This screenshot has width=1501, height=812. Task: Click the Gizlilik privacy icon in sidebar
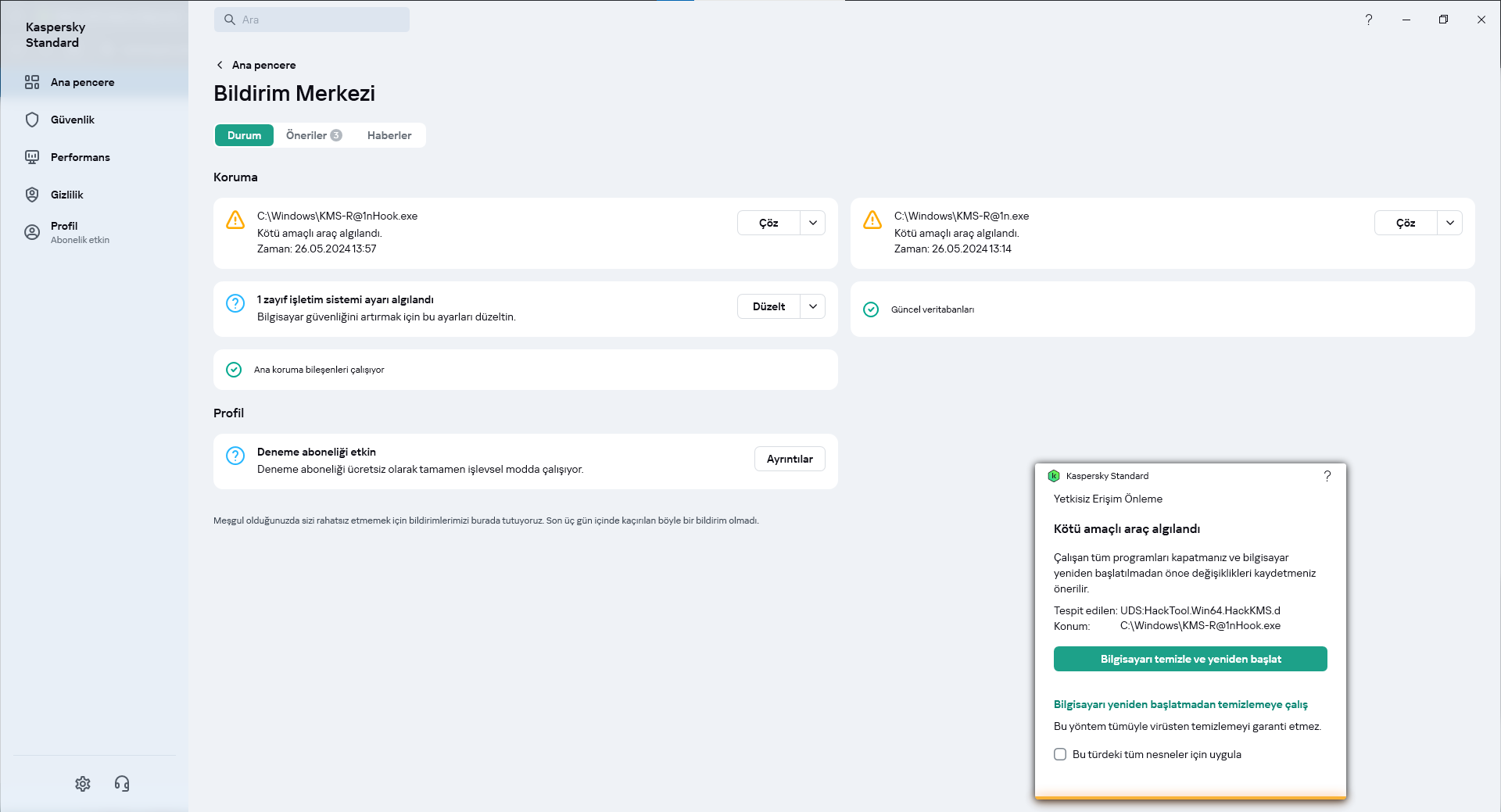[x=32, y=195]
